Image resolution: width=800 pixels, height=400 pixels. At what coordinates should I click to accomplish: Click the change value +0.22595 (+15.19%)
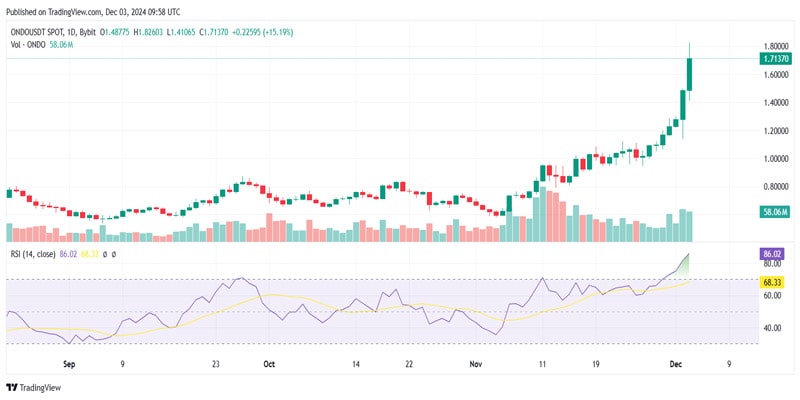pos(263,32)
